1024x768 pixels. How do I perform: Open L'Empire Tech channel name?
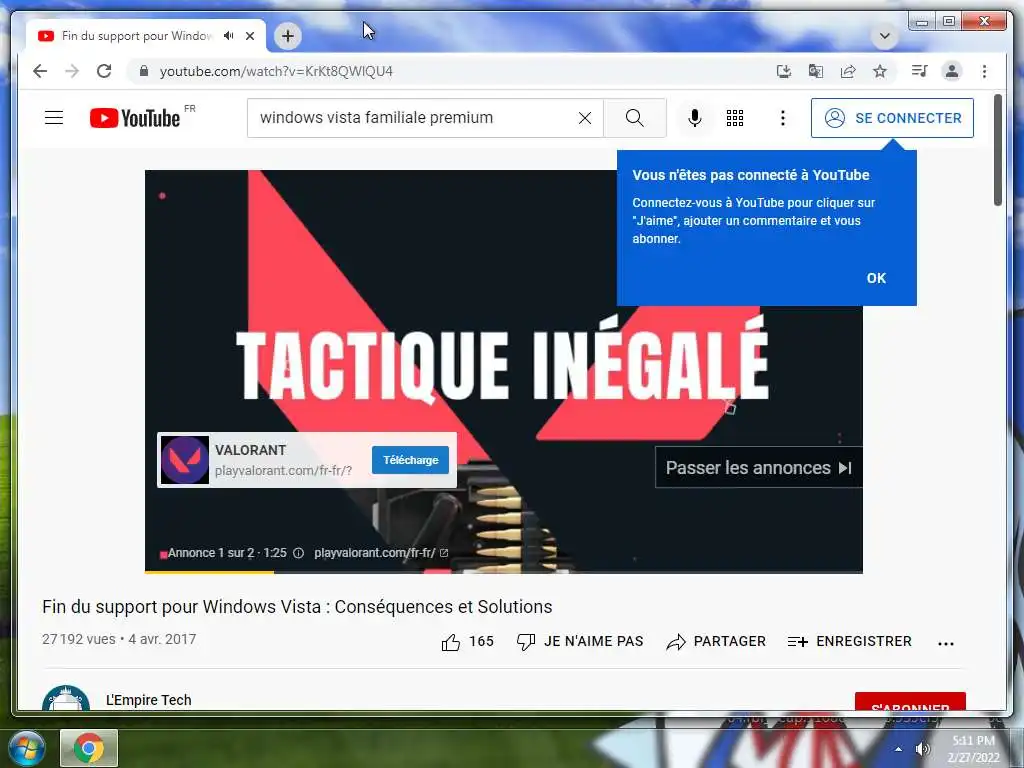pos(149,700)
